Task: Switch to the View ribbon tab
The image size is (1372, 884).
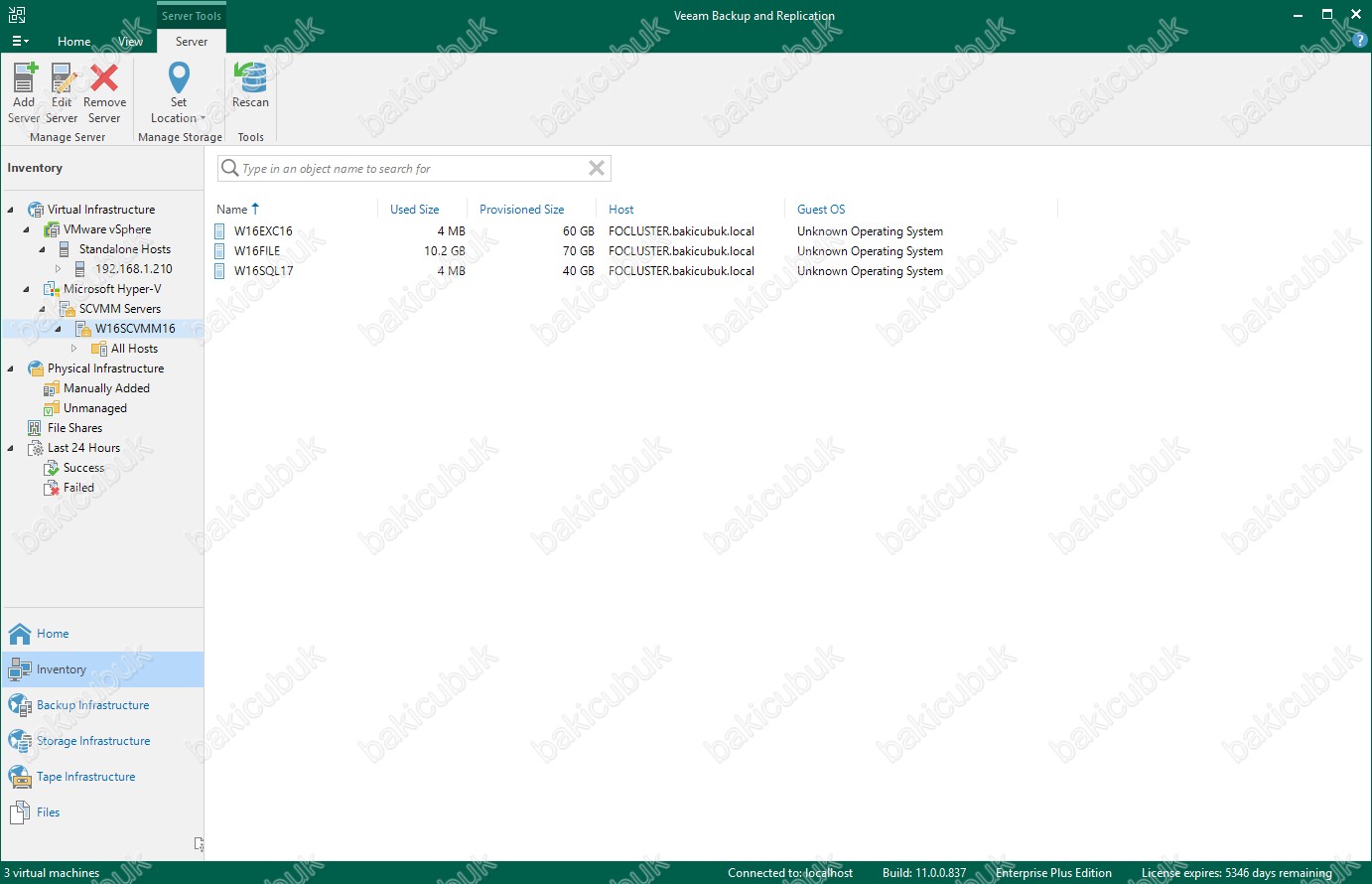Action: click(131, 42)
